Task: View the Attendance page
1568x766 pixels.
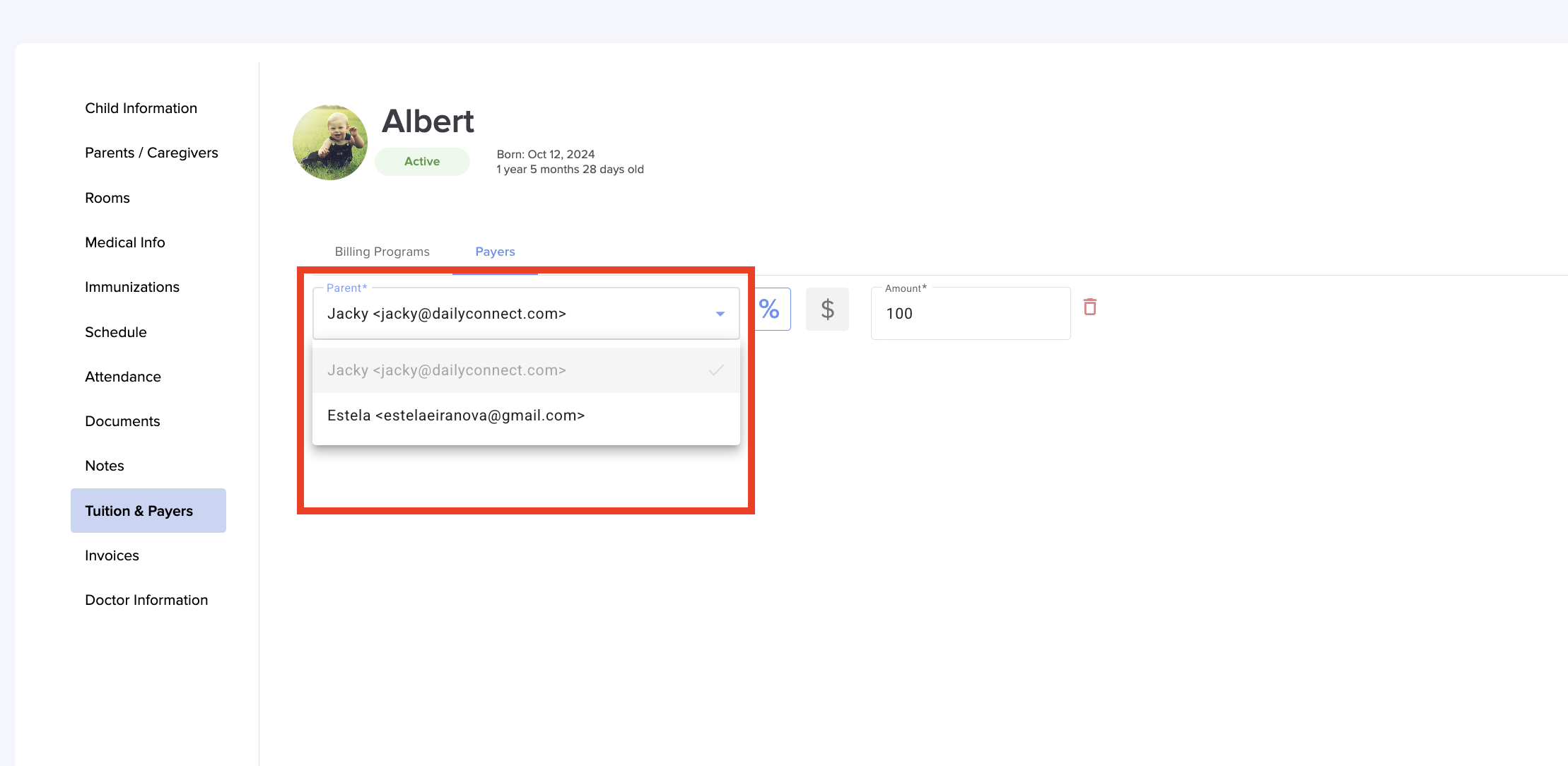Action: click(123, 377)
